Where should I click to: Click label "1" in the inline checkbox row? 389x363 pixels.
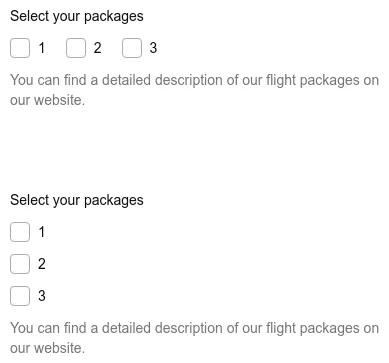[x=42, y=48]
